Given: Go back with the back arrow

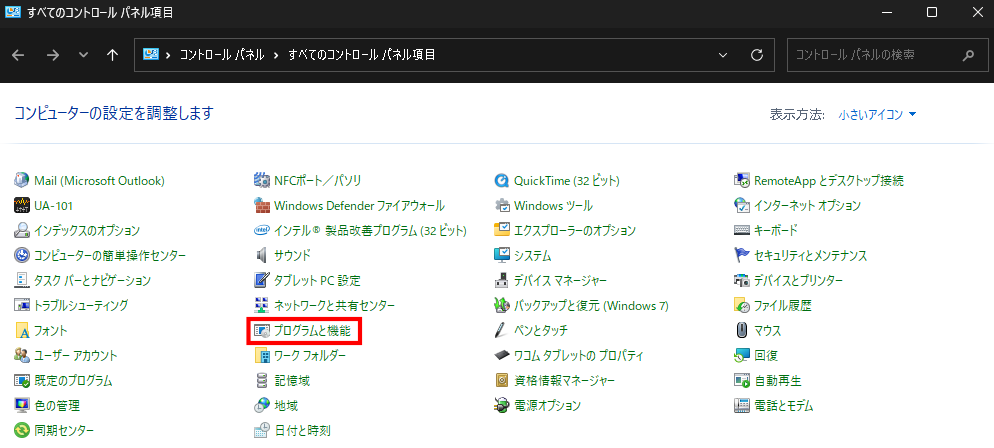Looking at the screenshot, I should (18, 55).
